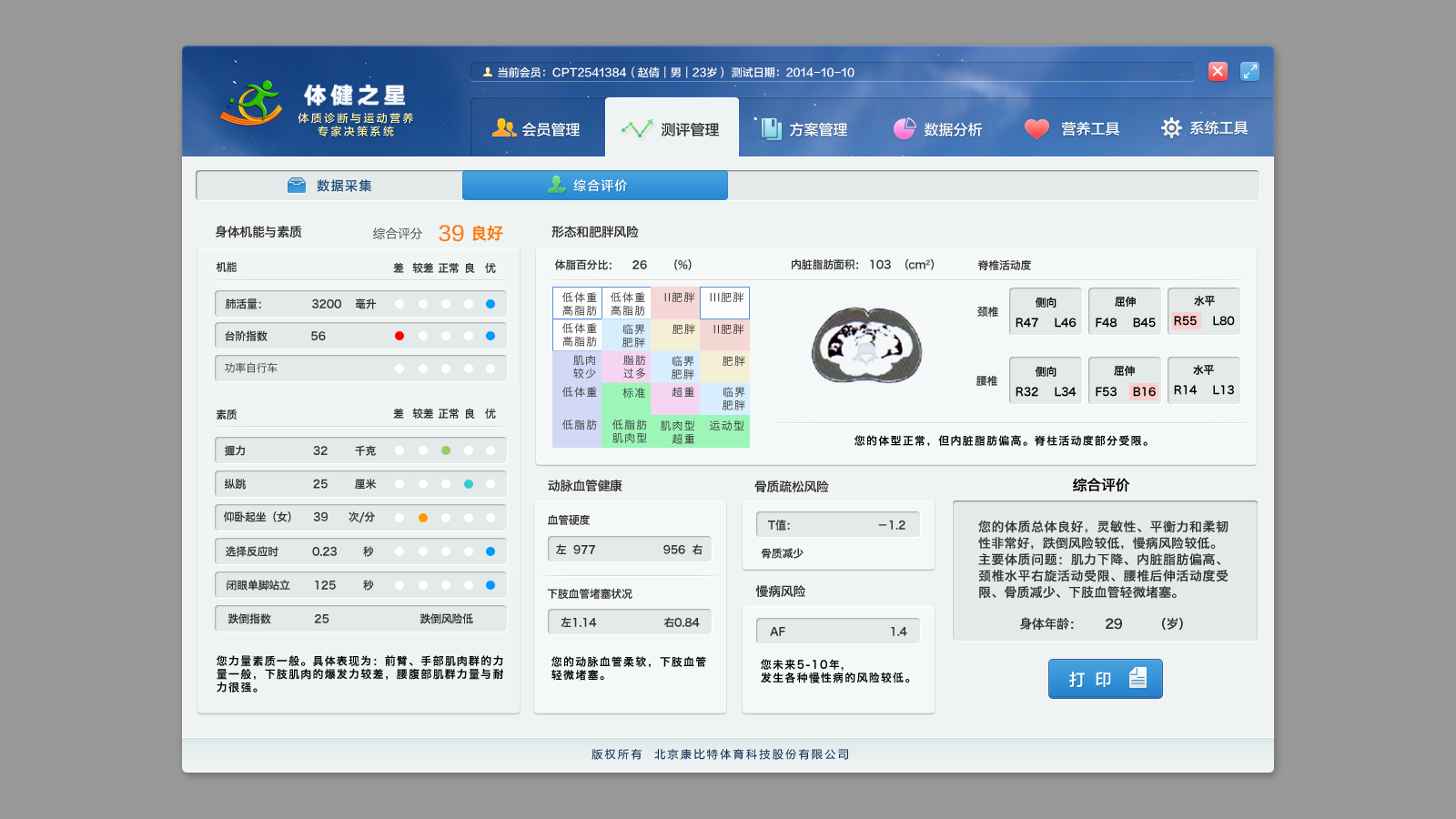The height and width of the screenshot is (819, 1456).
Task: Close the app with red X
Action: tap(1218, 71)
